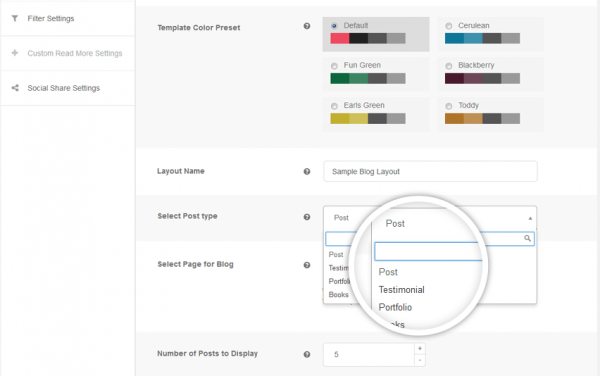This screenshot has width=600, height=376.
Task: Select the Default color preset radio
Action: tap(334, 26)
